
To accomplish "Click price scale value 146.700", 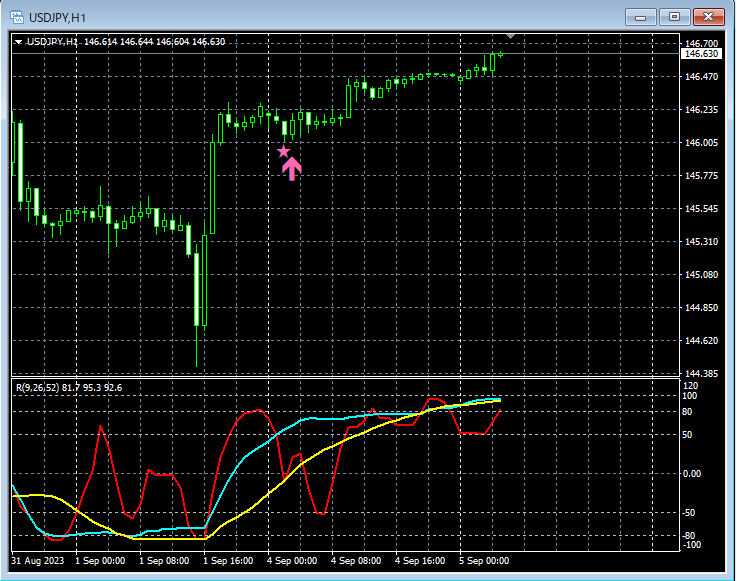I will [701, 44].
